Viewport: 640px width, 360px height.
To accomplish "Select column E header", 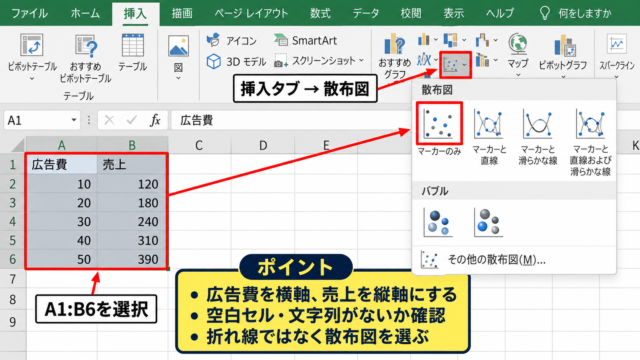I will coord(326,145).
